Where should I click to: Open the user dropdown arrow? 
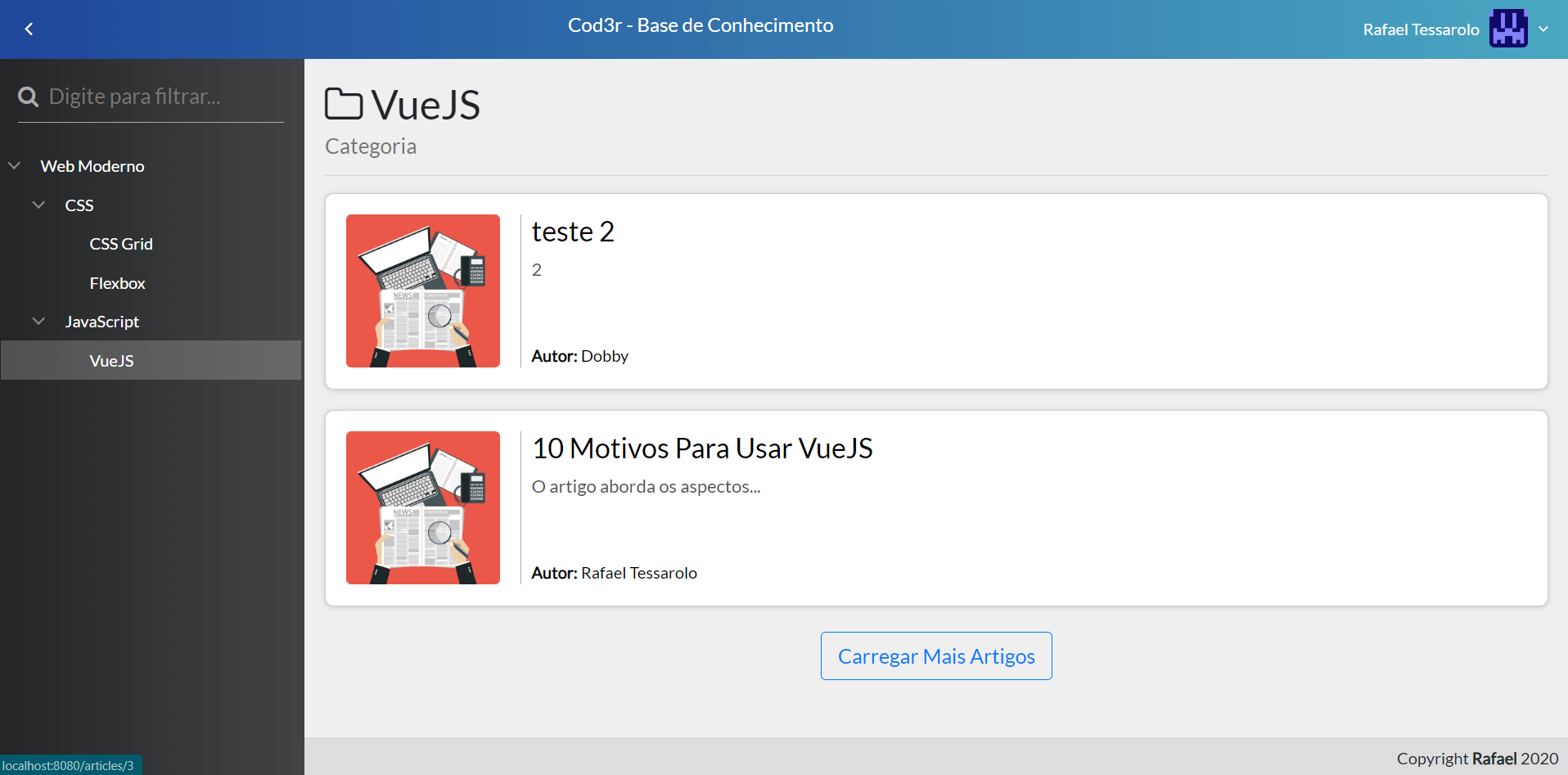(1543, 29)
